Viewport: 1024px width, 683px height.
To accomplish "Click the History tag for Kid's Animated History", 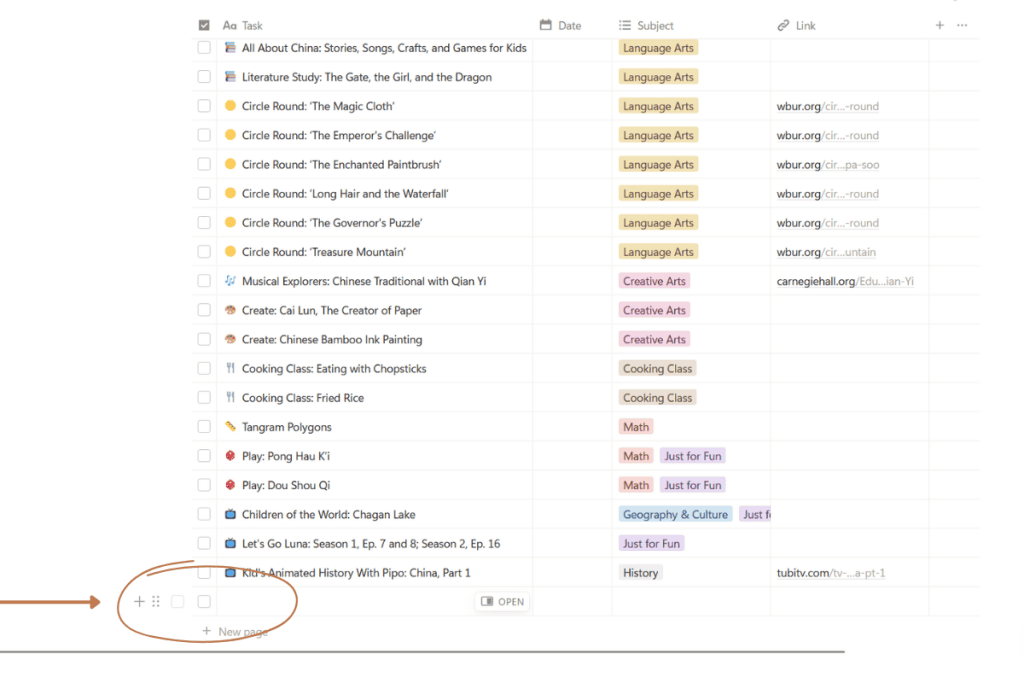I will (x=640, y=573).
